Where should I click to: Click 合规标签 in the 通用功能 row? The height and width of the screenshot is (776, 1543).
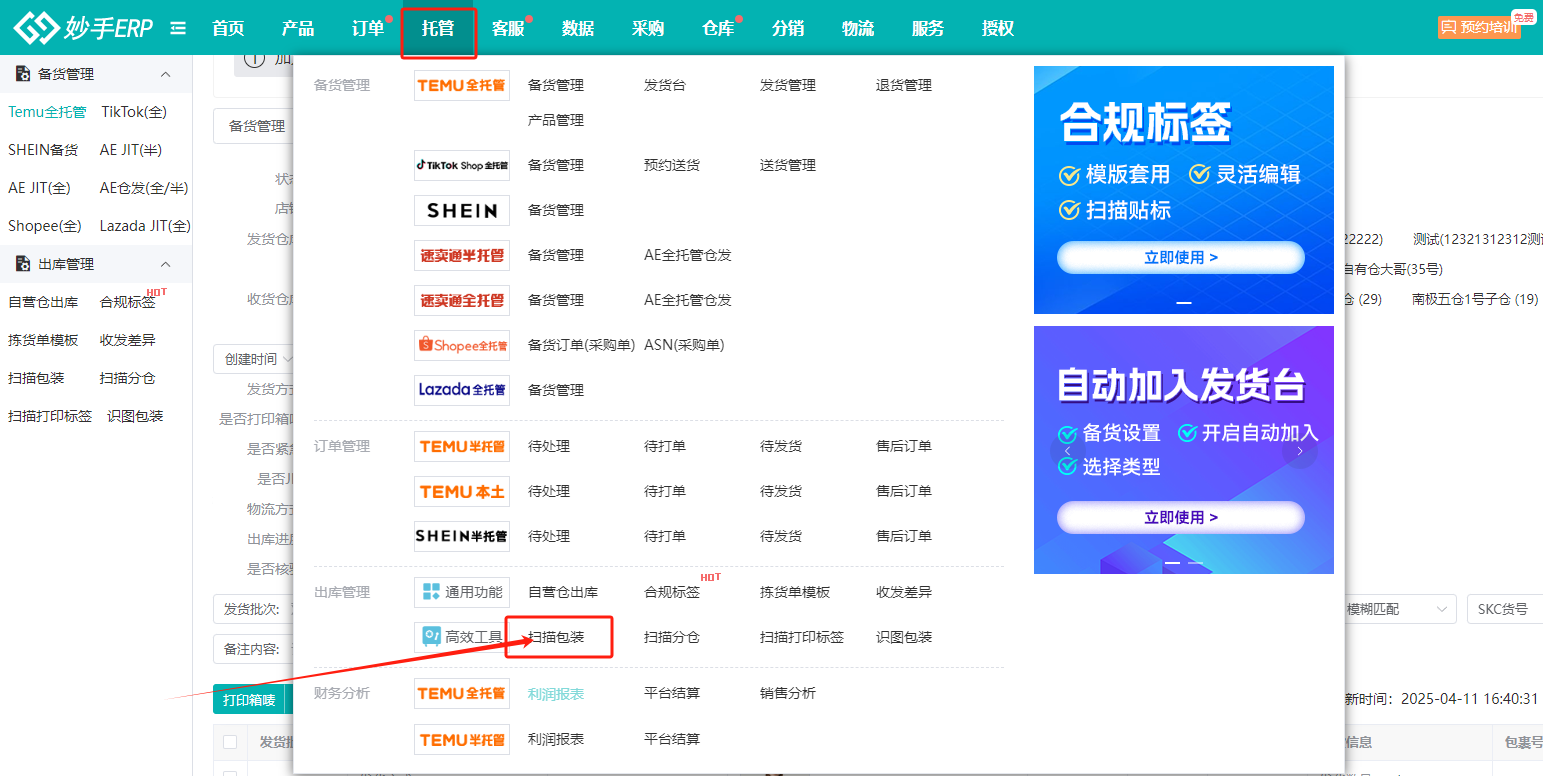point(672,592)
